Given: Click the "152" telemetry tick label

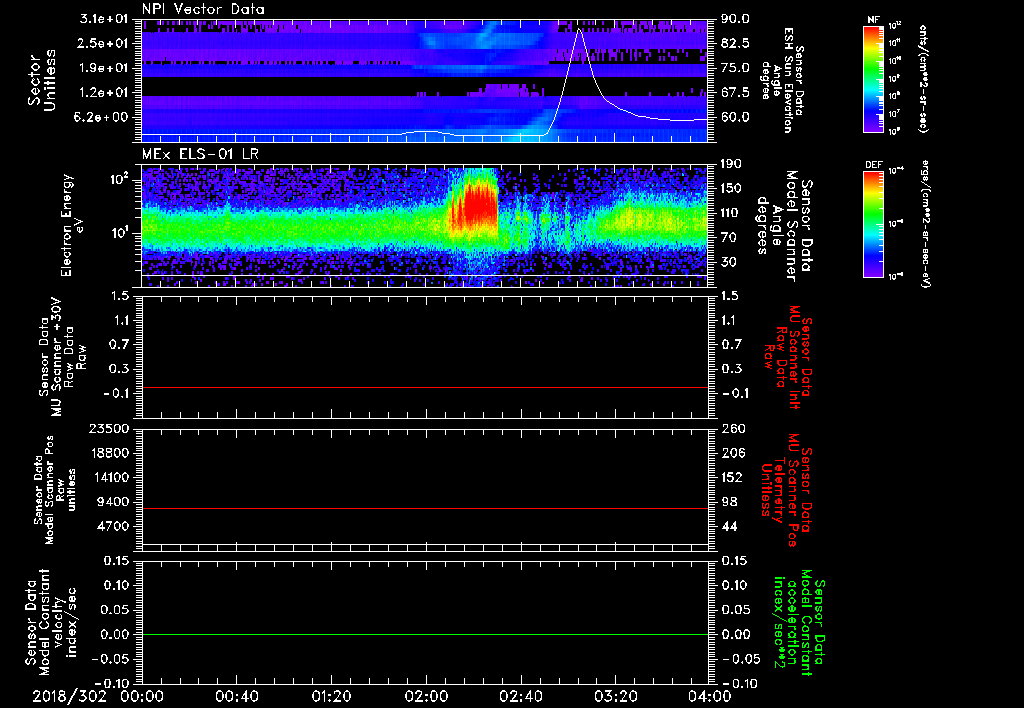Looking at the screenshot, I should pos(732,477).
